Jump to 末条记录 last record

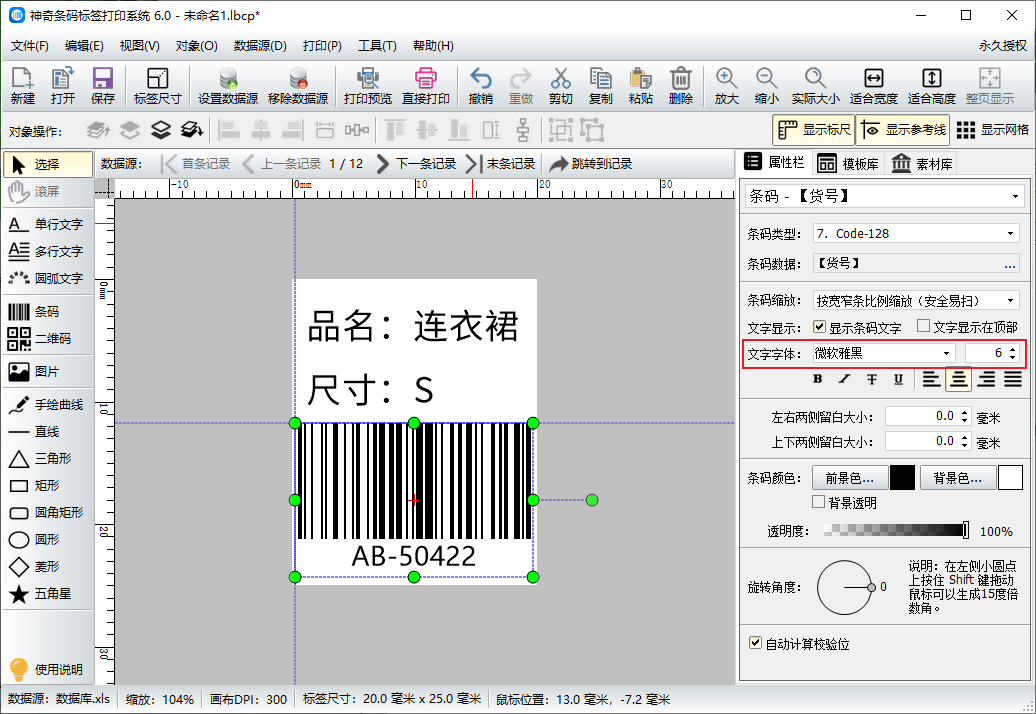click(500, 164)
